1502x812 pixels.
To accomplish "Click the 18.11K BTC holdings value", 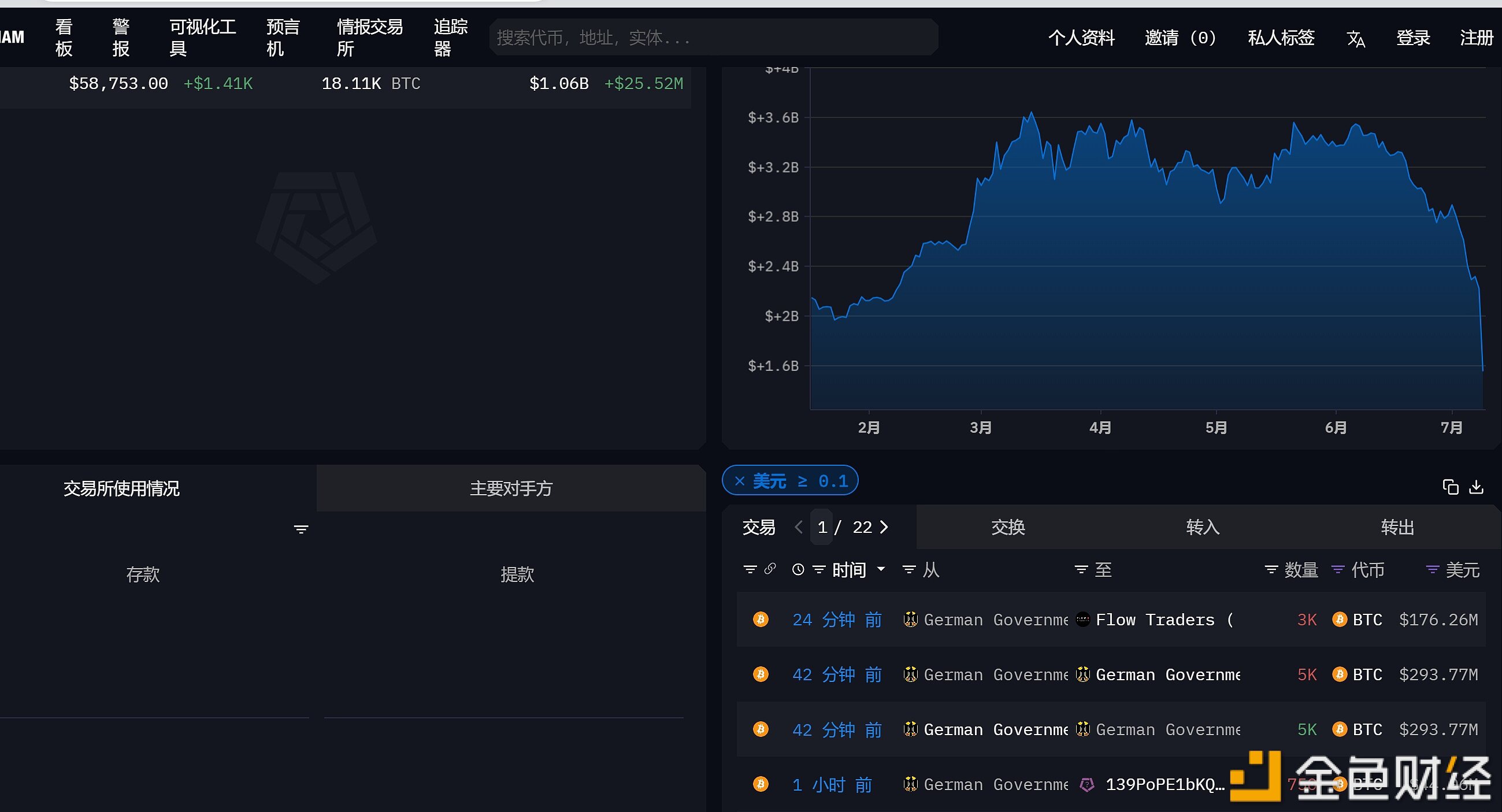I will tap(371, 83).
